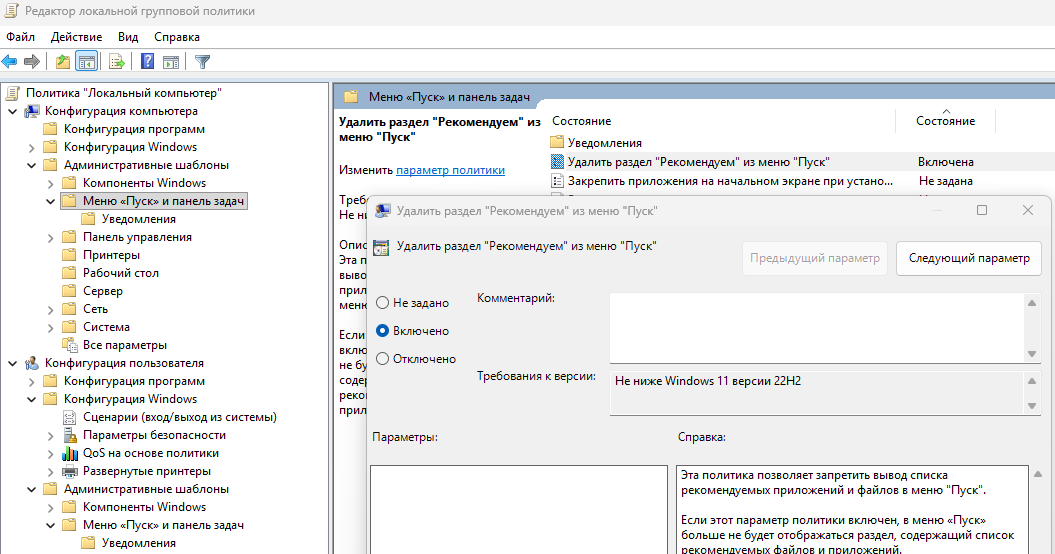The height and width of the screenshot is (554, 1055).
Task: Click the Show/Hide action pane icon
Action: 171,62
